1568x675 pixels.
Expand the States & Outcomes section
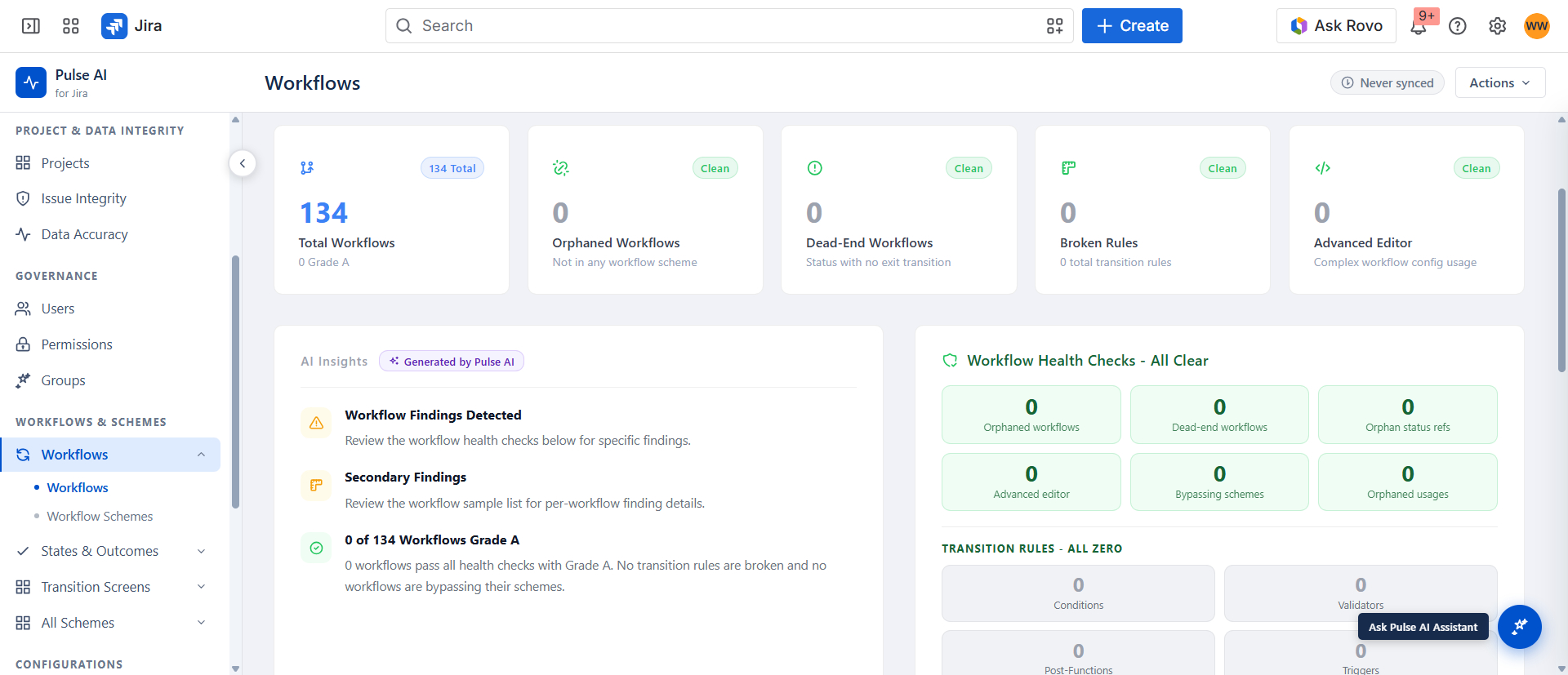[x=201, y=551]
